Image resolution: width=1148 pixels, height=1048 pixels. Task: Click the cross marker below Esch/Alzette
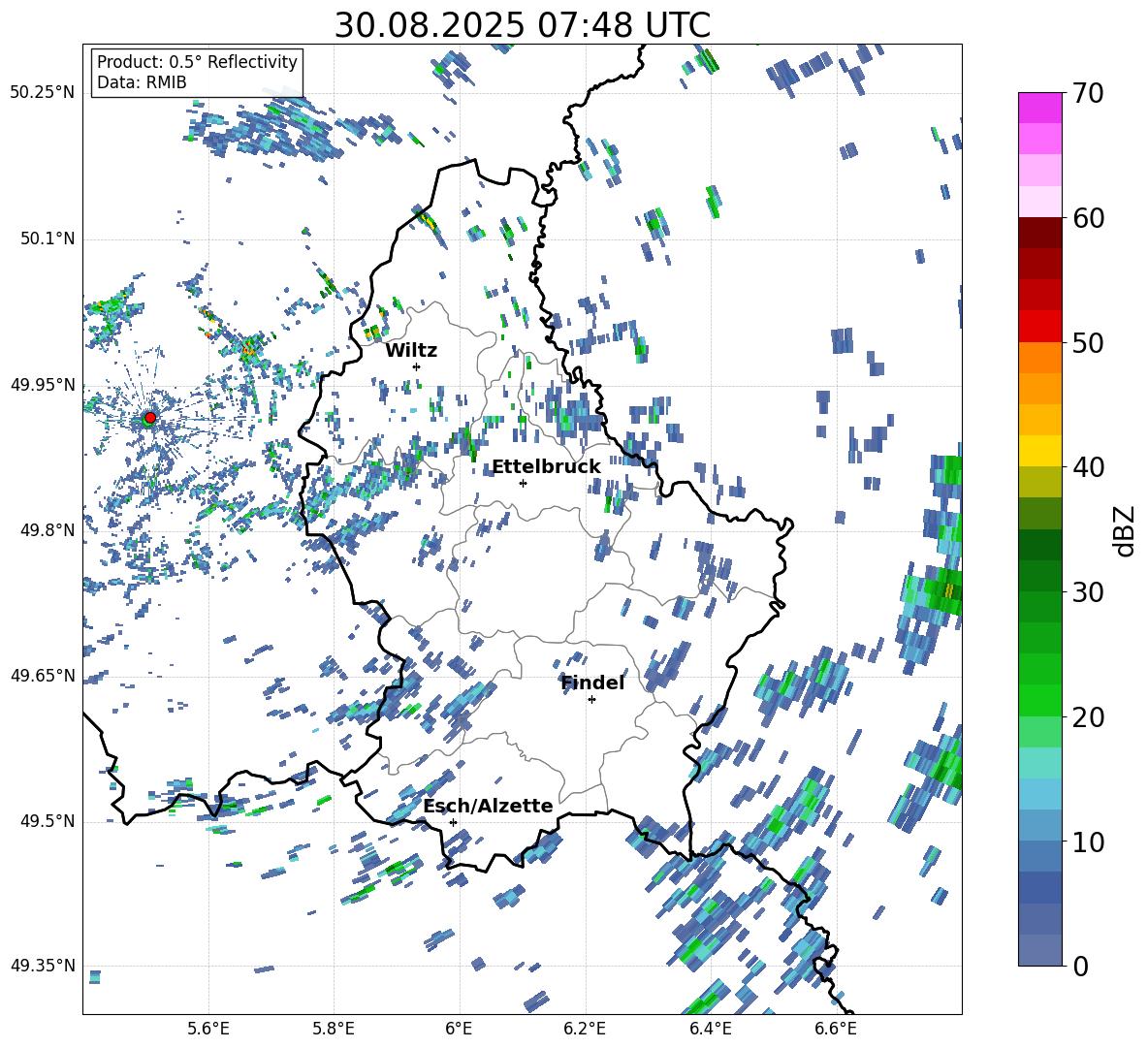click(x=453, y=822)
